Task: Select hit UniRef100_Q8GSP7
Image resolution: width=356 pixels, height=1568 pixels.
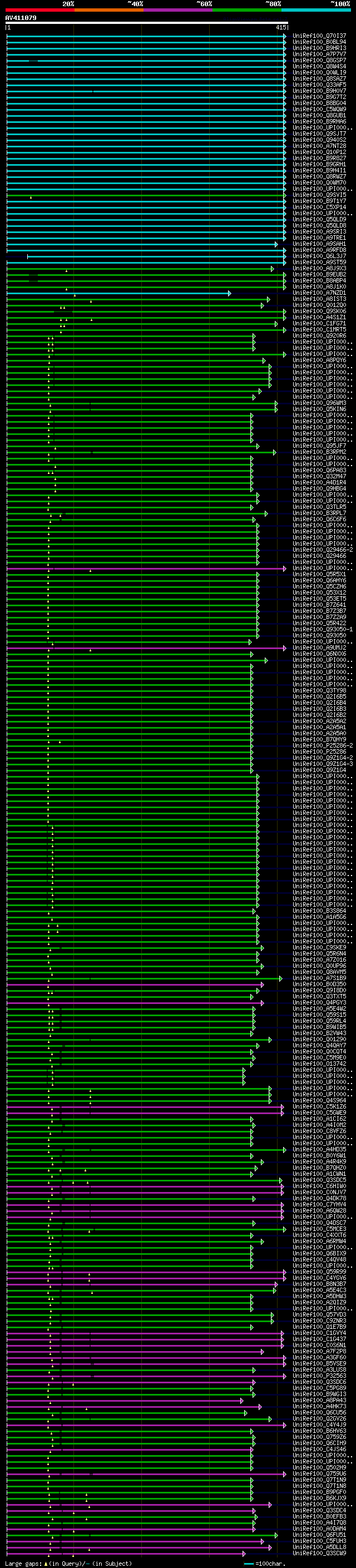Action: coord(319,60)
